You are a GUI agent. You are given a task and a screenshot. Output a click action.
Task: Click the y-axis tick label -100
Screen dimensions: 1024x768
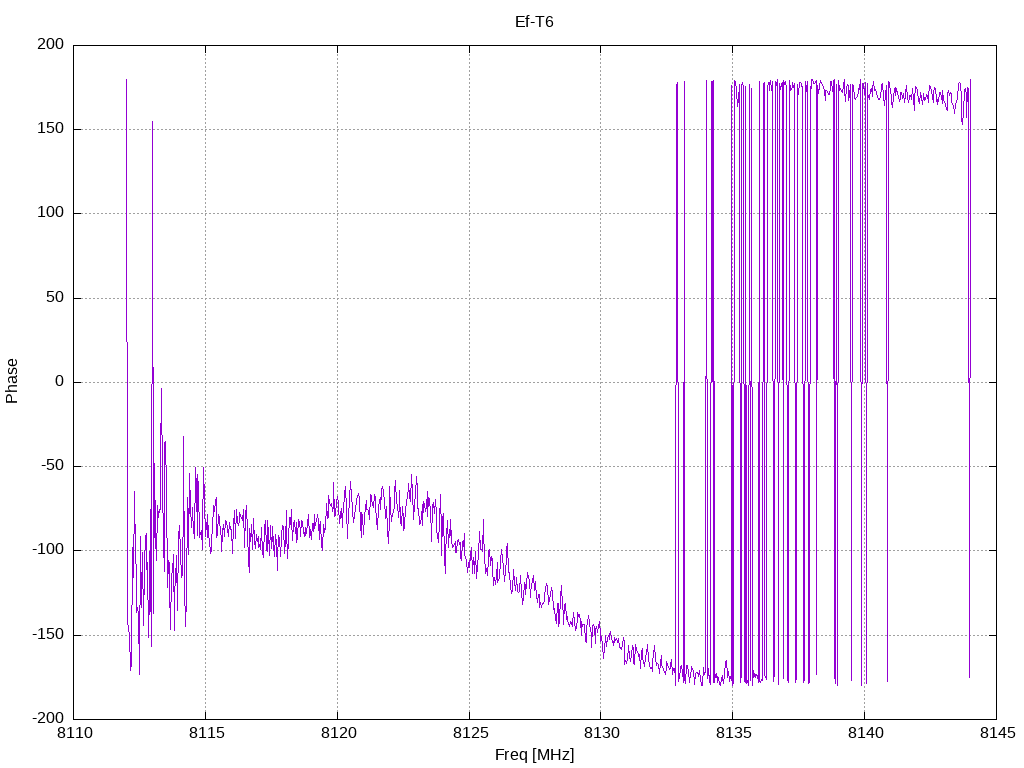(x=48, y=550)
